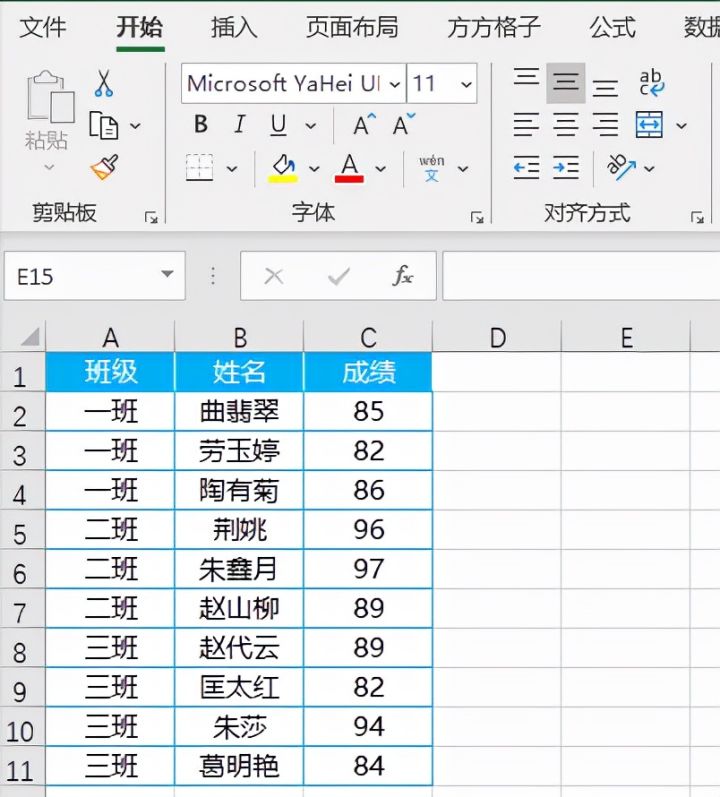Align text left
This screenshot has height=797, width=720.
click(x=526, y=125)
